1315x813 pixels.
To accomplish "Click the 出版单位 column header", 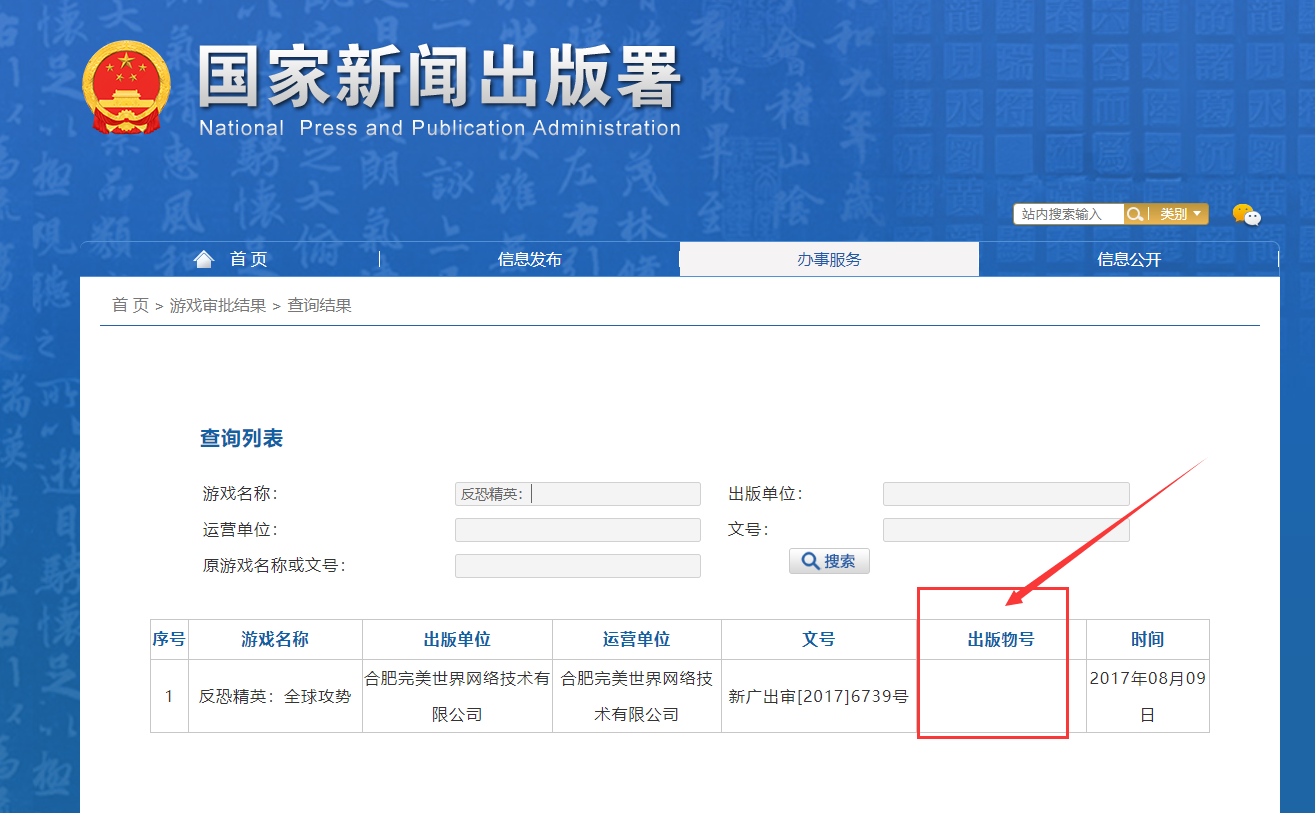I will (457, 639).
